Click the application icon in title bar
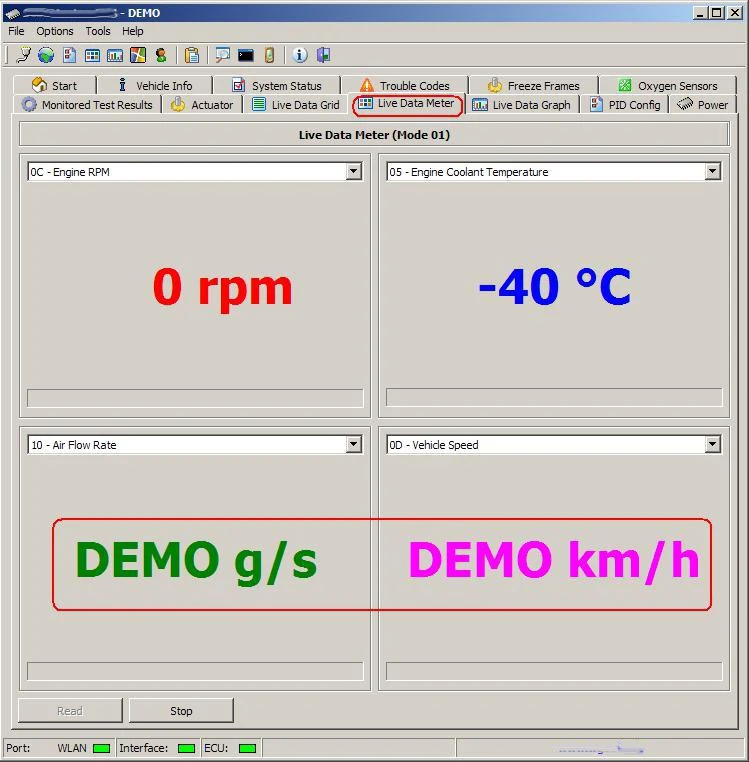Image resolution: width=749 pixels, height=762 pixels. tap(12, 13)
